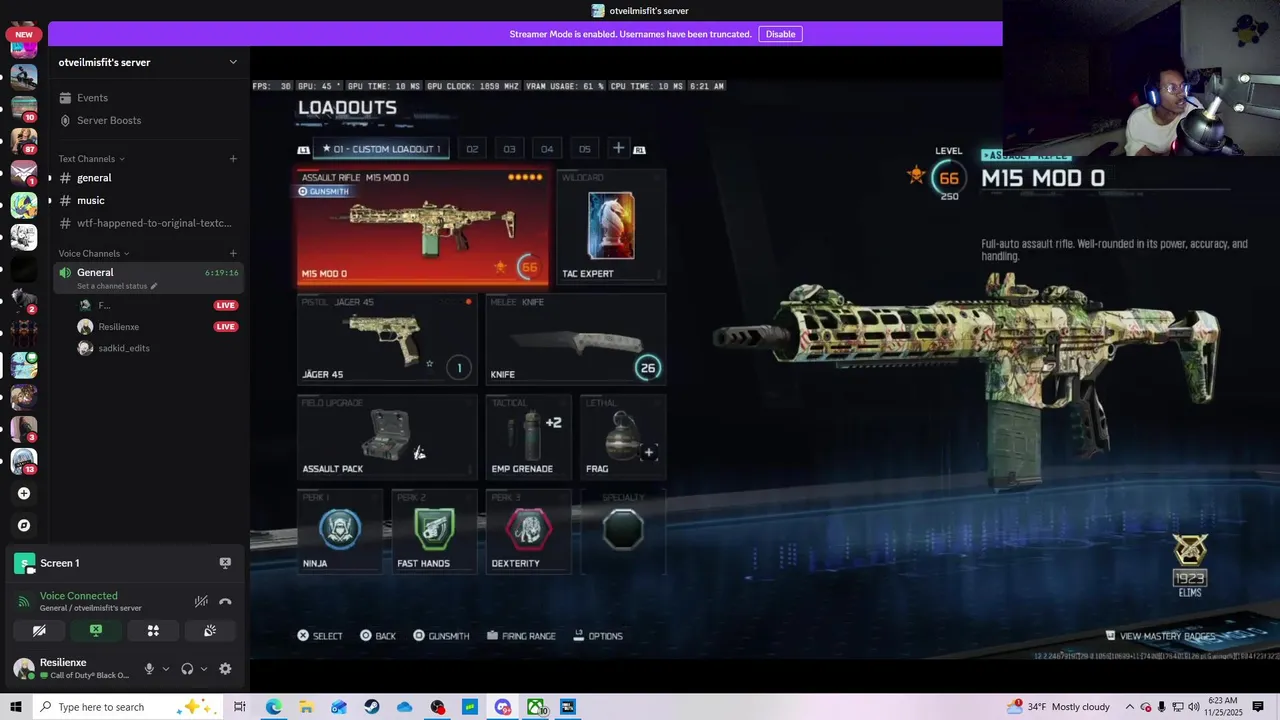The width and height of the screenshot is (1280, 720).
Task: Open the soundboard button
Action: (210, 631)
